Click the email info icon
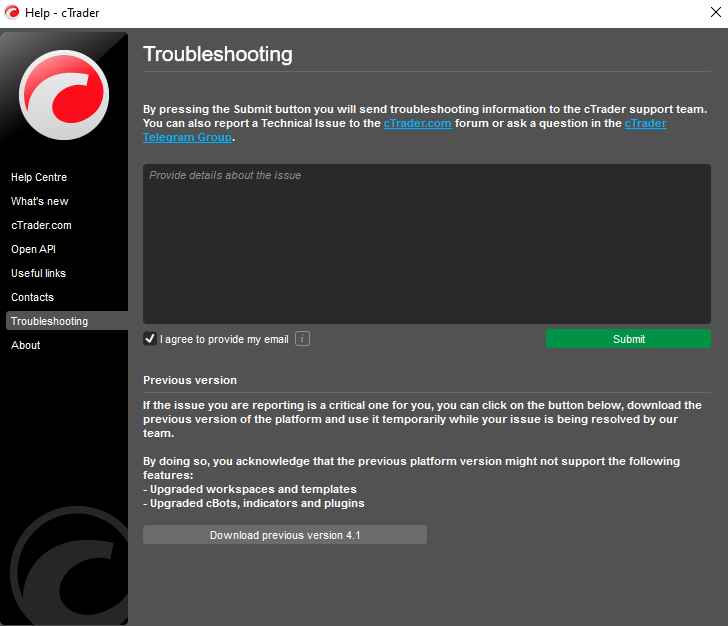 302,339
